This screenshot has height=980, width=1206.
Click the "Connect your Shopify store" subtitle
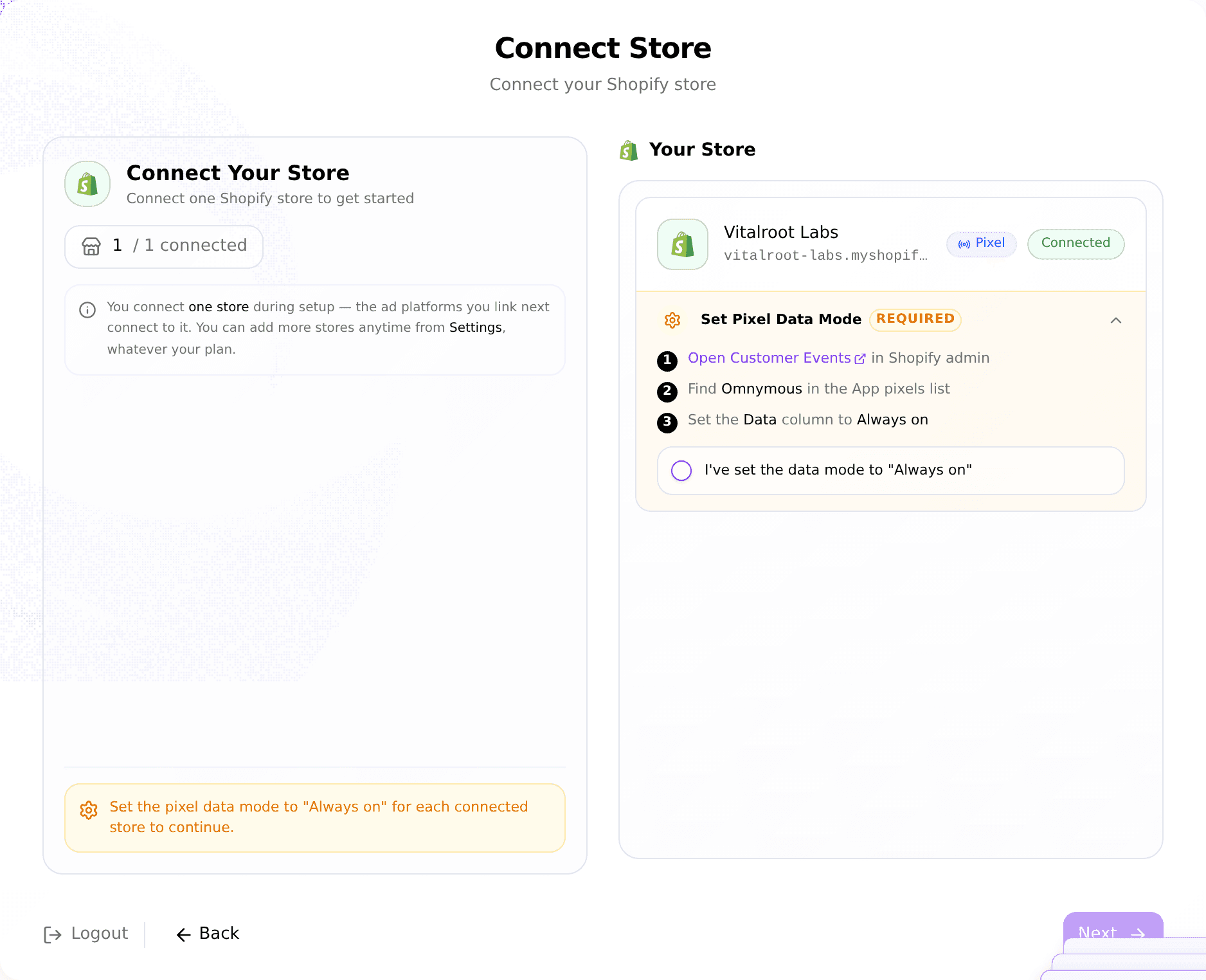(603, 85)
